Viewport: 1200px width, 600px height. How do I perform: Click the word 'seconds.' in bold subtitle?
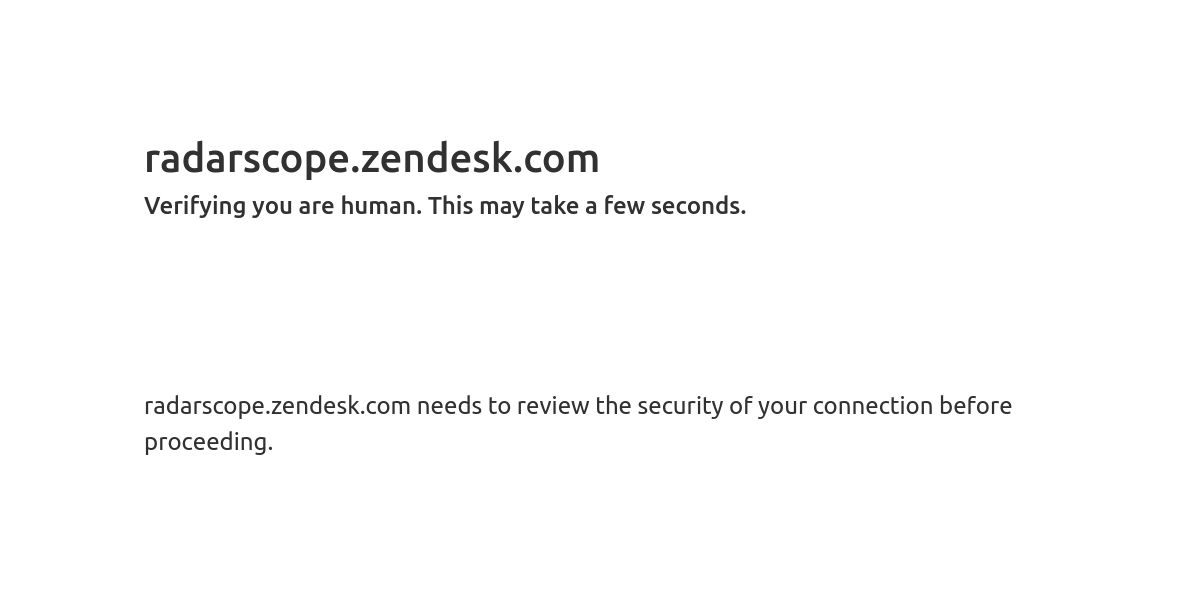click(x=698, y=206)
